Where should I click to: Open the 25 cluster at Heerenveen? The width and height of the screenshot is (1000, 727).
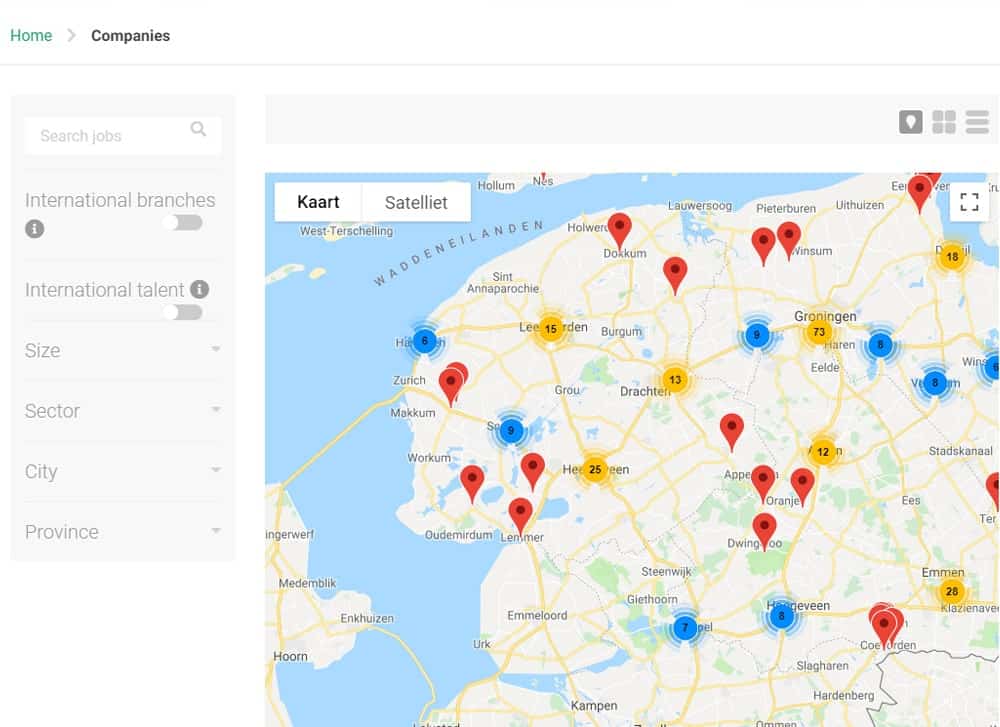click(595, 470)
